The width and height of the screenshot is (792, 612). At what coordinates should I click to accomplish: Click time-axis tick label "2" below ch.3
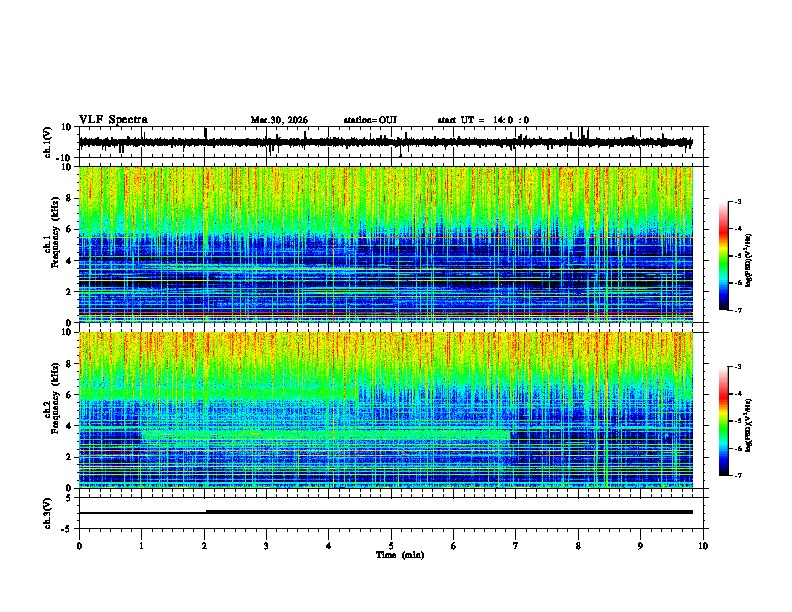coord(204,546)
